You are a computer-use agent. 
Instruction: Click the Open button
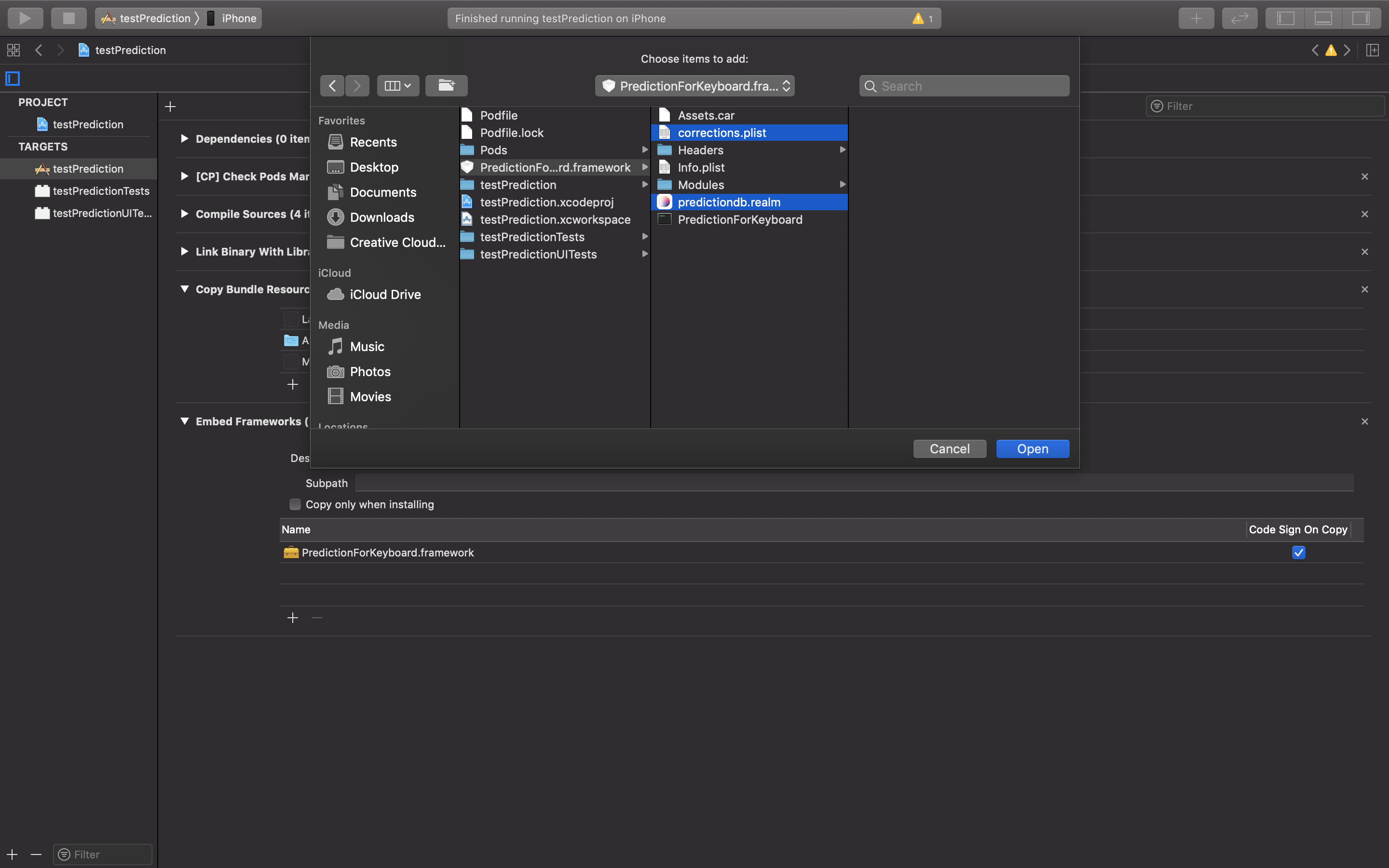coord(1033,449)
